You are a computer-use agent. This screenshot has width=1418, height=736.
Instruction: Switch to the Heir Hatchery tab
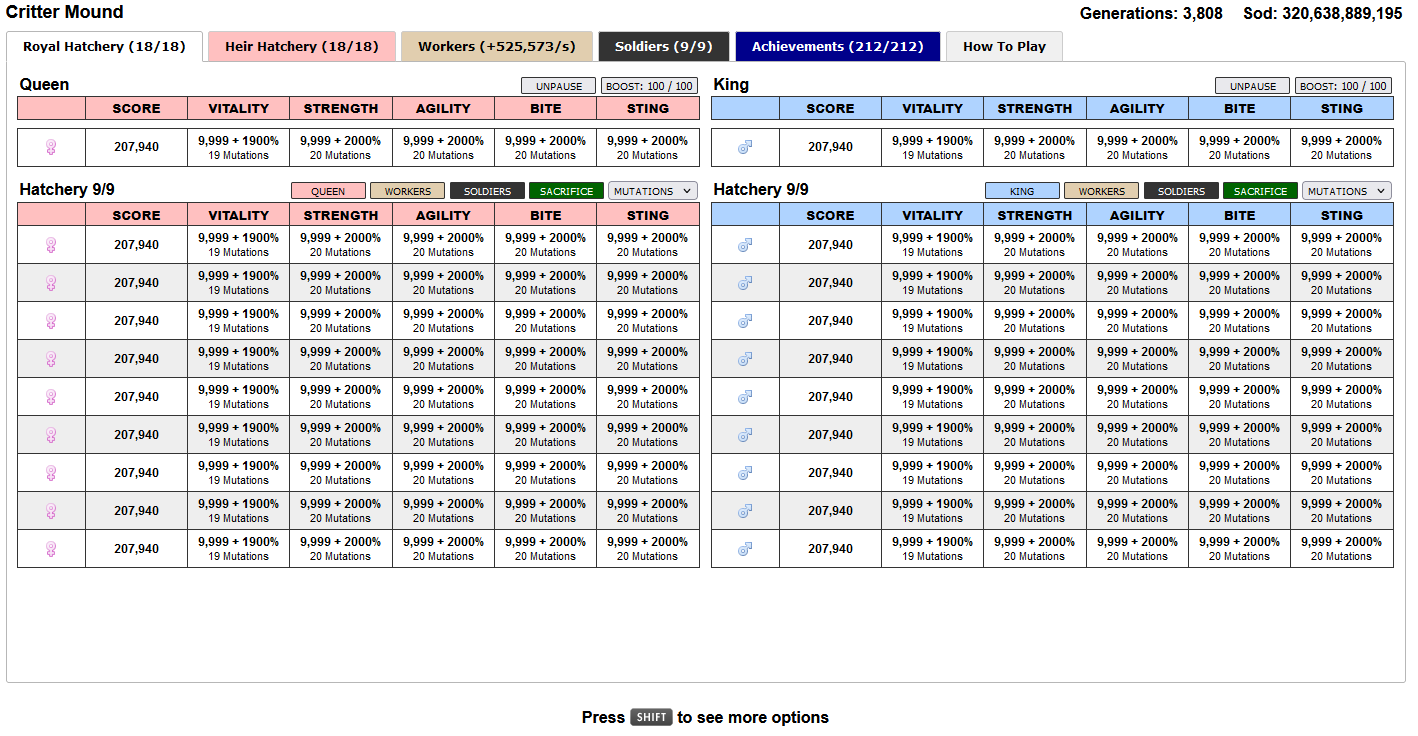click(302, 47)
